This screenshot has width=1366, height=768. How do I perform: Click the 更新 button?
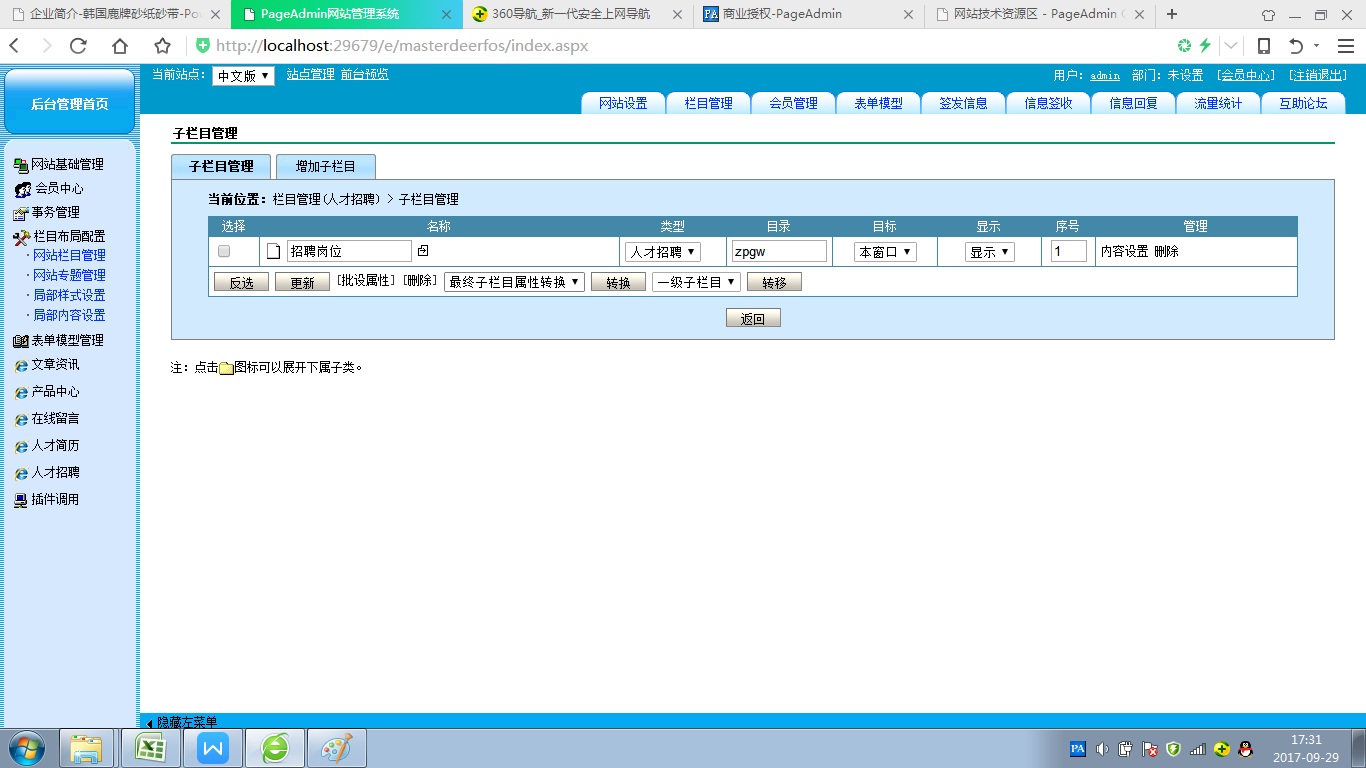(302, 283)
